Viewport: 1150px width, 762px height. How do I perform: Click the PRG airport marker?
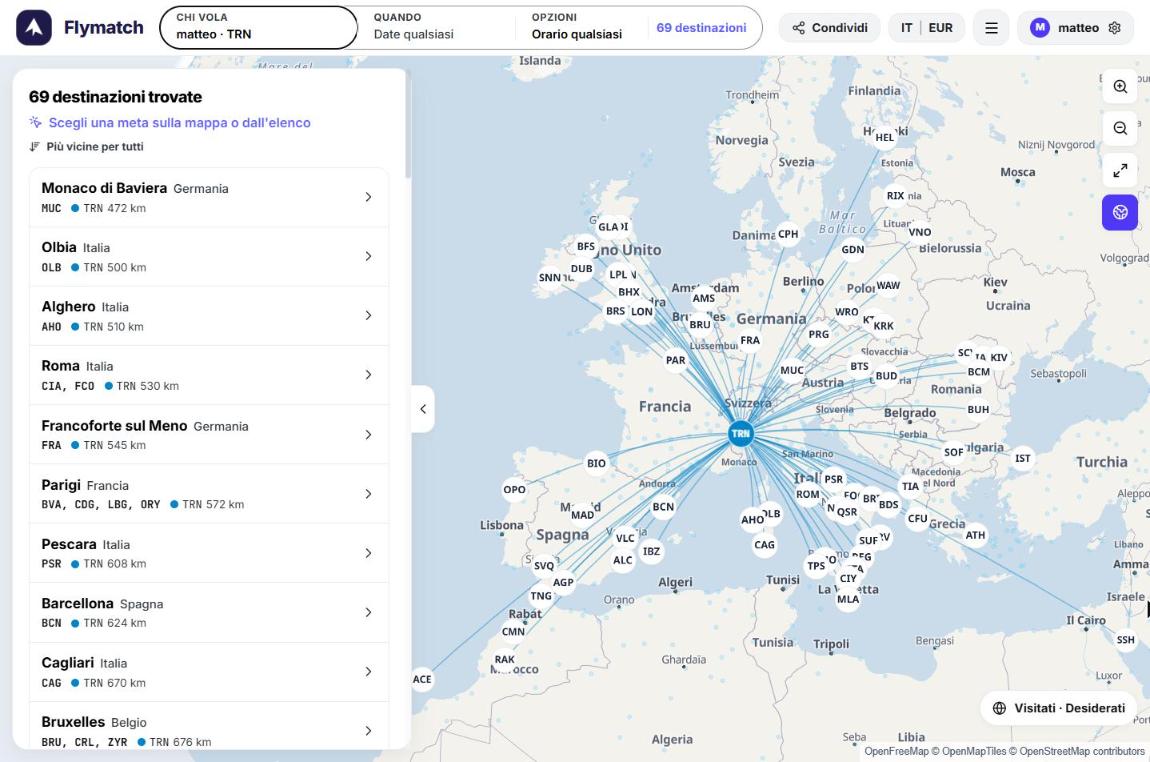point(818,334)
